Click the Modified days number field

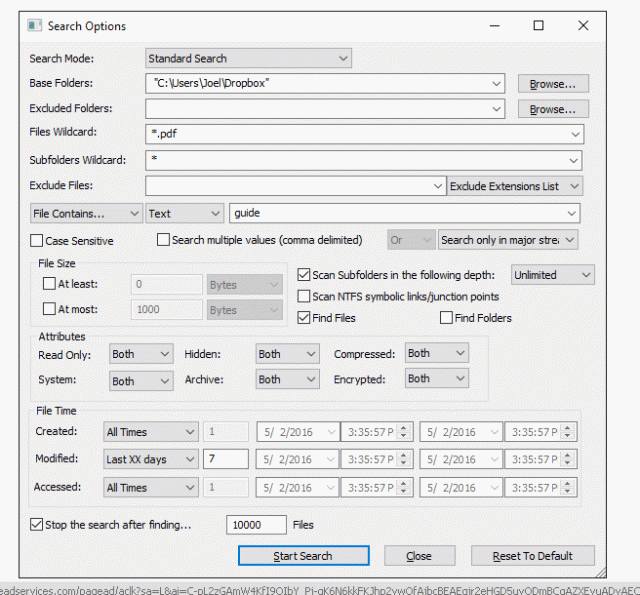click(225, 460)
